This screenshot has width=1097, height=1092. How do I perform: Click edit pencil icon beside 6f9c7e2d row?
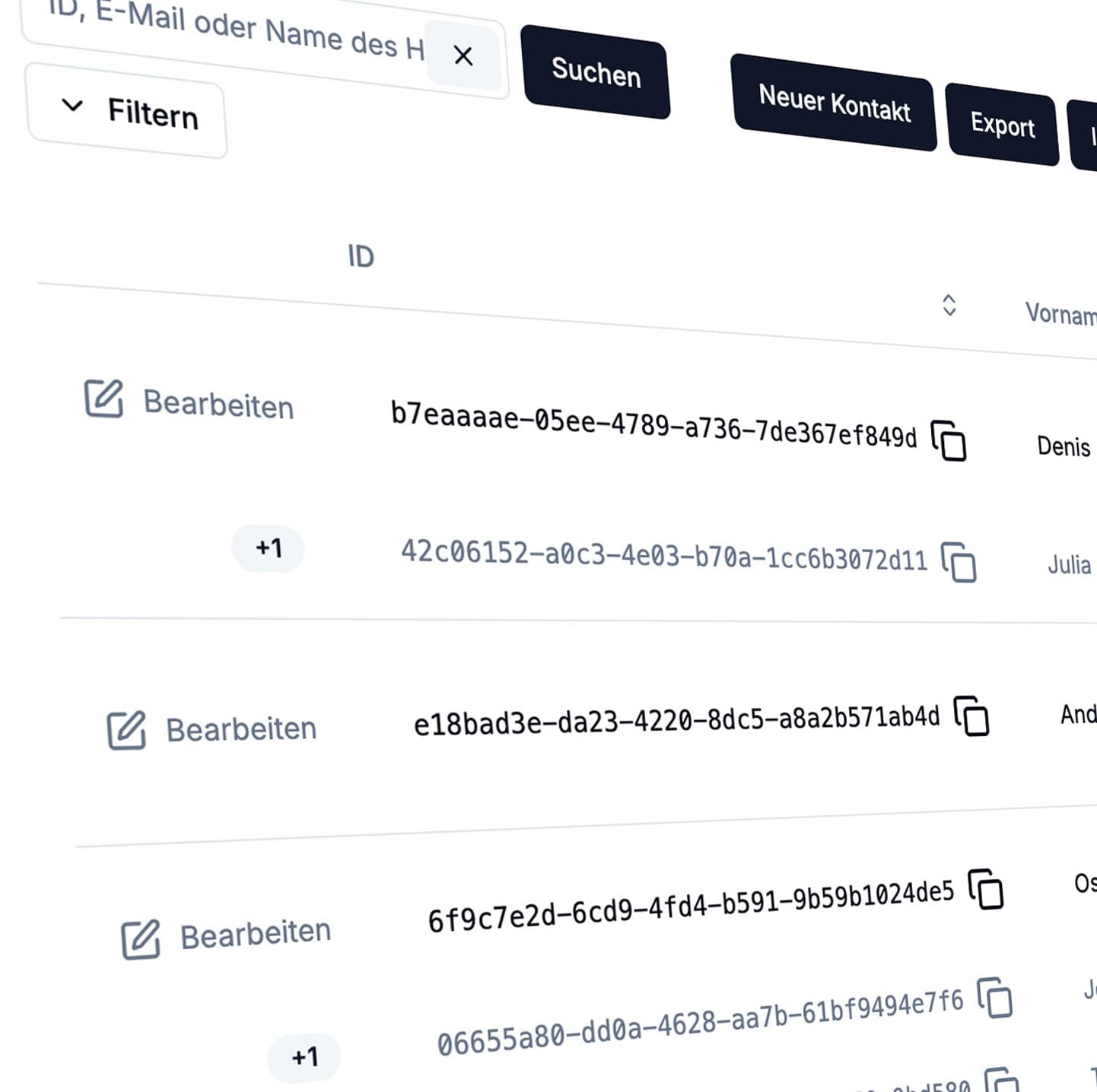click(141, 939)
